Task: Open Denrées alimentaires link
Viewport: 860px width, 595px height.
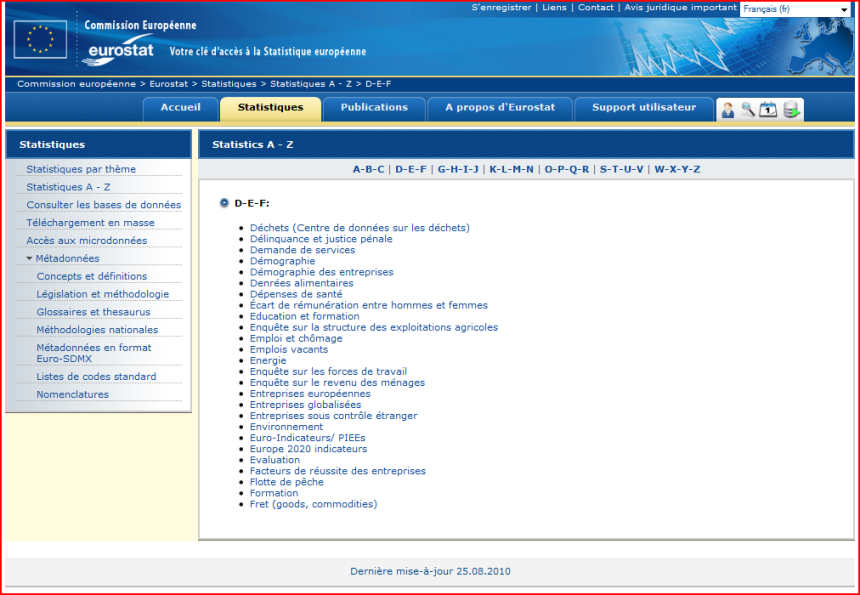Action: point(302,284)
